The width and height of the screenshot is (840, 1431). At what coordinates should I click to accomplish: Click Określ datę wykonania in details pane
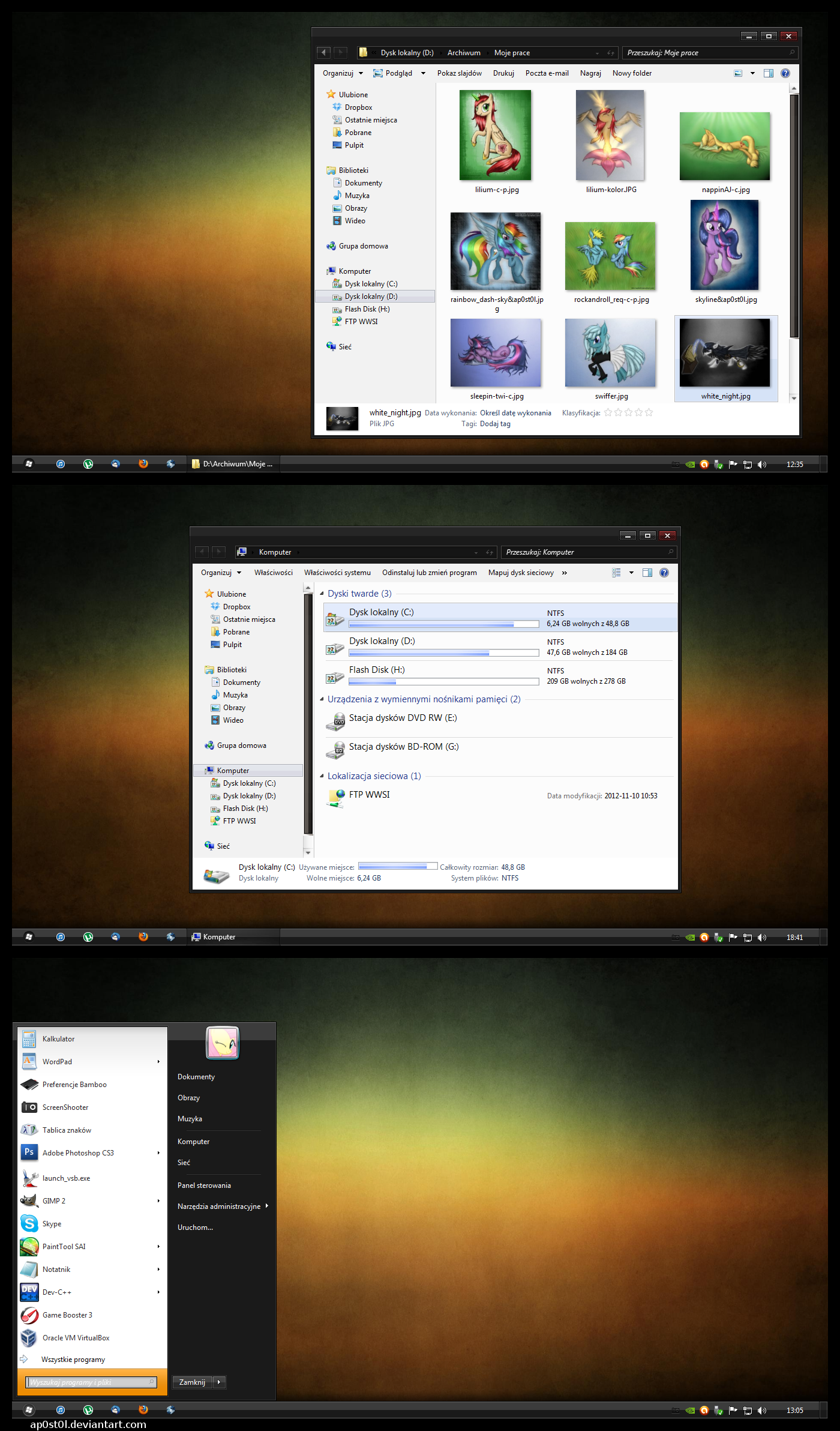tap(515, 413)
